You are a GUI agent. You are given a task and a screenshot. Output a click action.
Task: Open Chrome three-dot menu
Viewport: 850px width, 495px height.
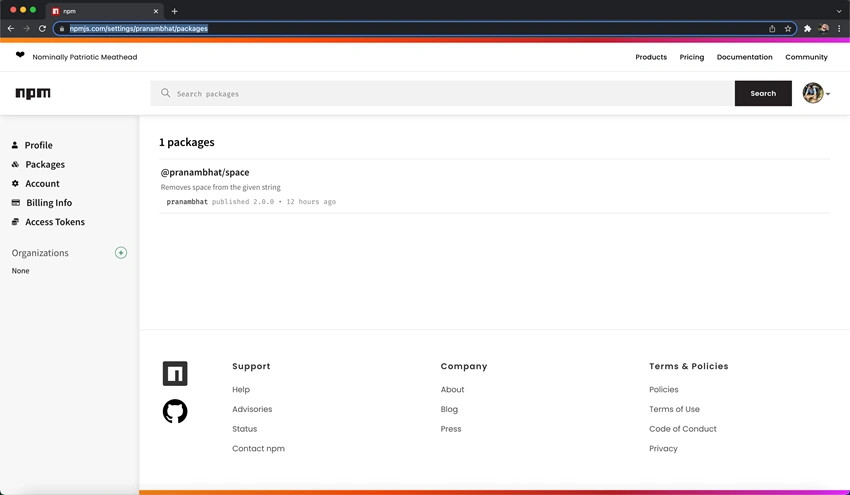click(839, 29)
